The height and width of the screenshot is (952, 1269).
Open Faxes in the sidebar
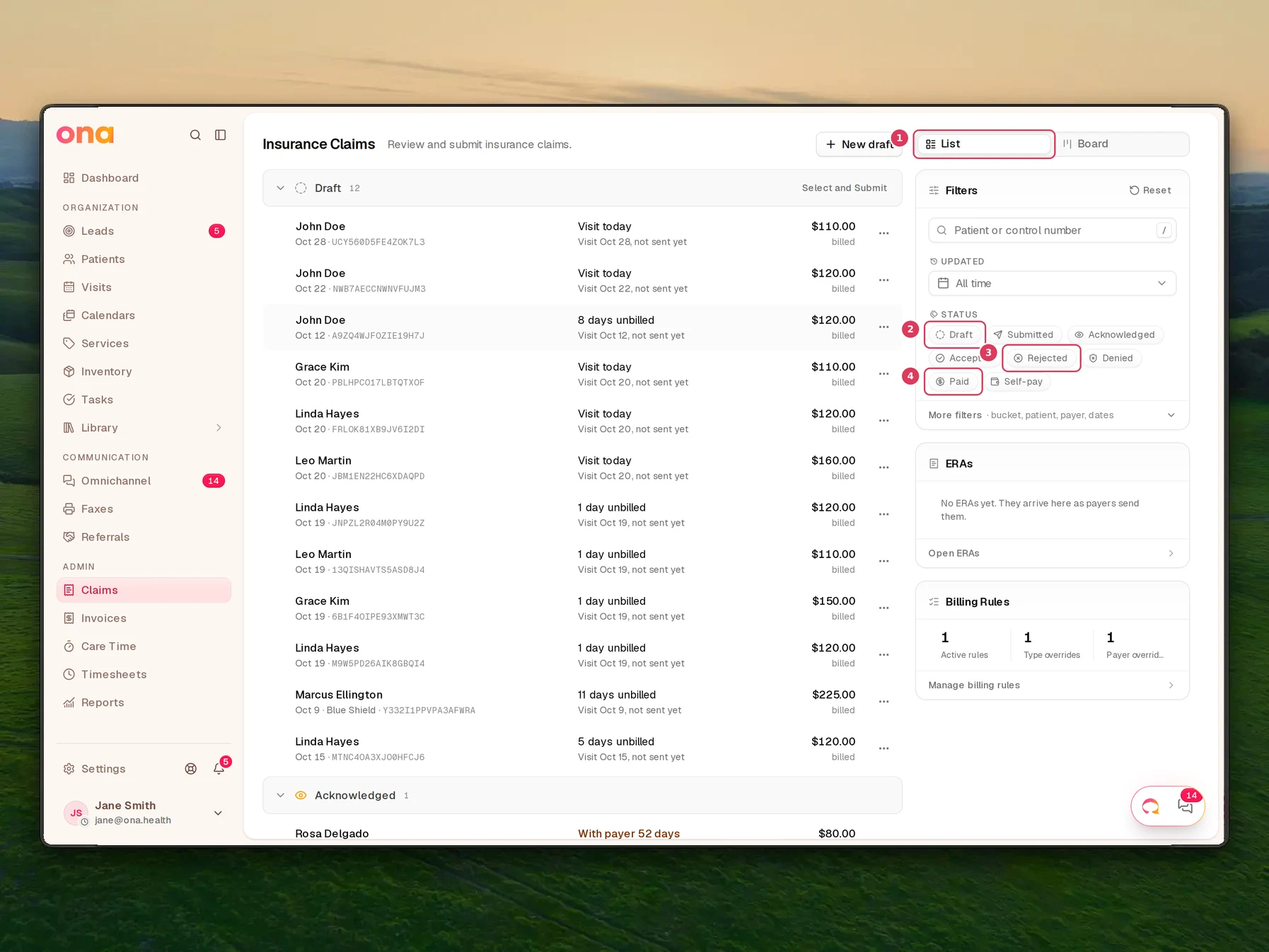pos(144,509)
